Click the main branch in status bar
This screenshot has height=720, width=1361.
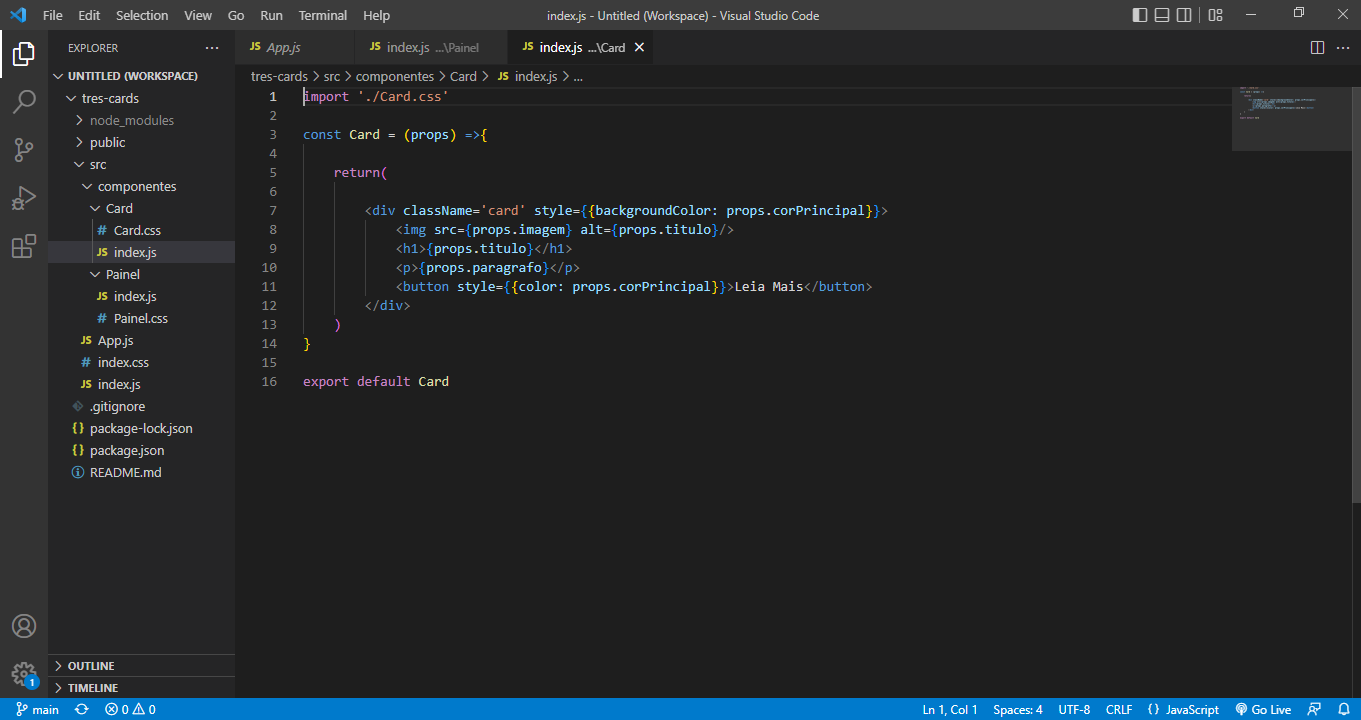37,708
